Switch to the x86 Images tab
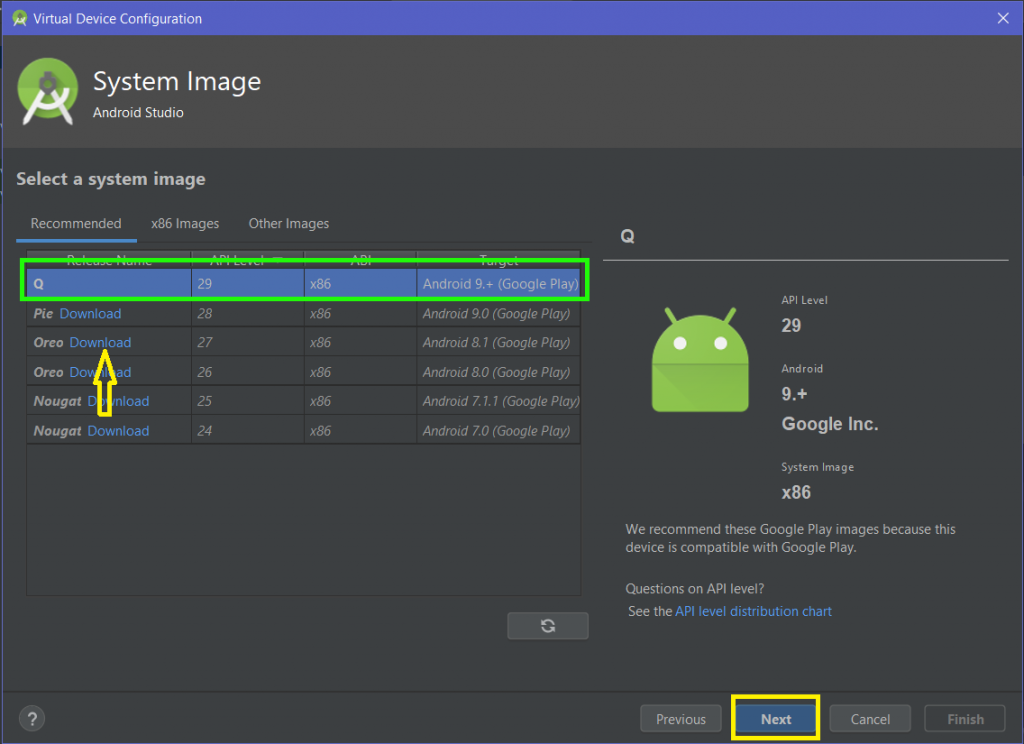Screen dimensions: 1024x744 pyautogui.click(x=184, y=223)
